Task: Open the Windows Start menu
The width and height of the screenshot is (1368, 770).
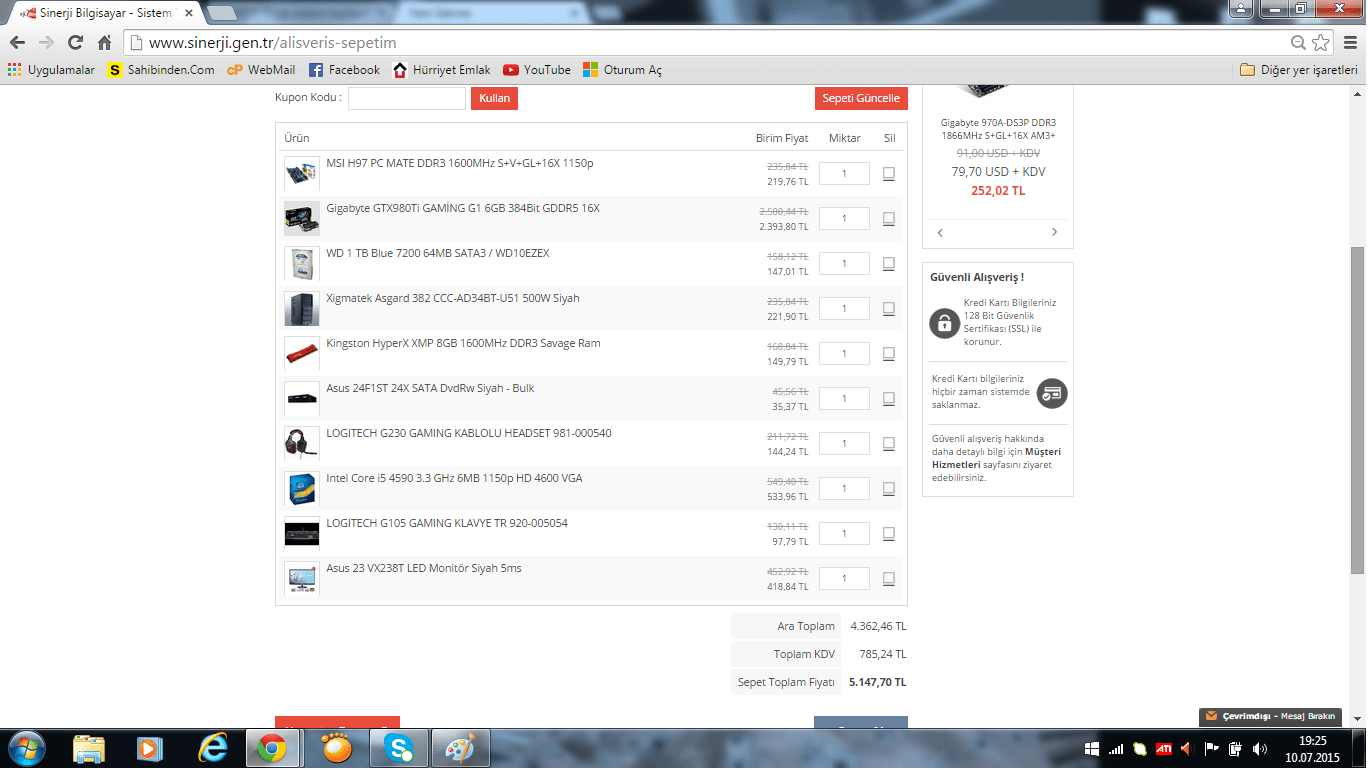Action: pos(26,748)
